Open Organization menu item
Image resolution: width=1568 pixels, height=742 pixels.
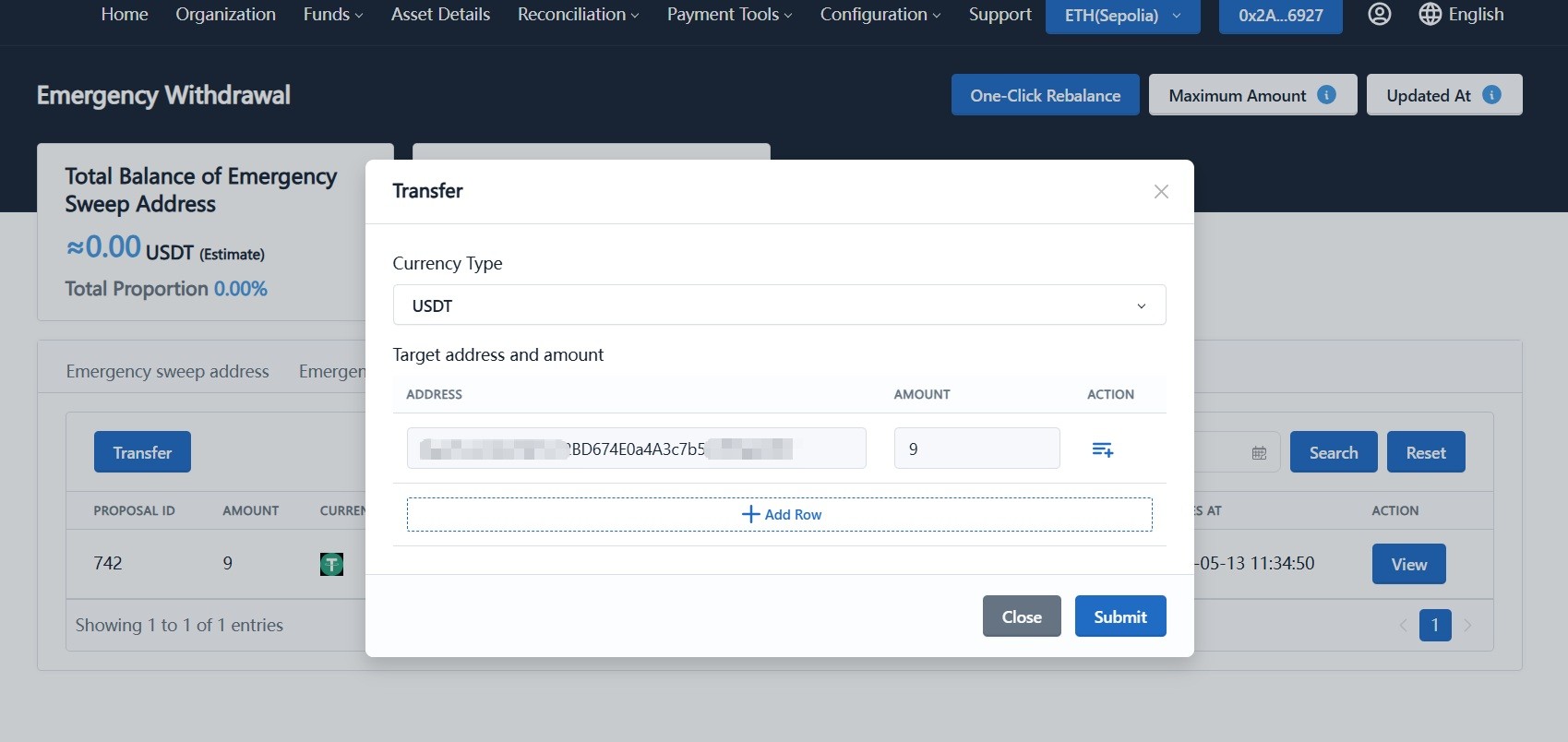click(x=225, y=15)
